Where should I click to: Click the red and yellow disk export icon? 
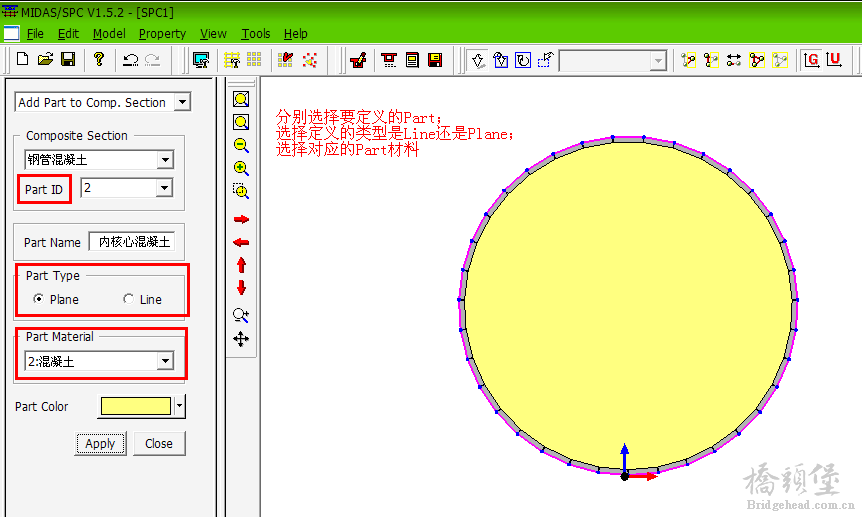click(x=435, y=59)
